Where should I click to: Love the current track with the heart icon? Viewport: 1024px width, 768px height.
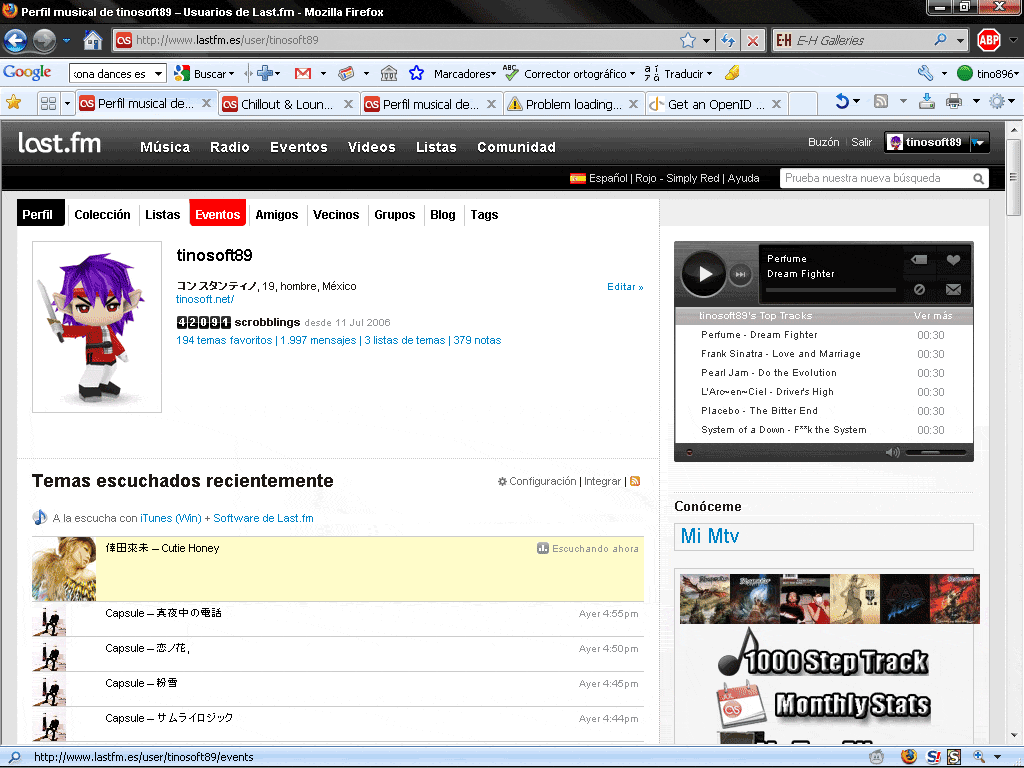click(x=951, y=261)
